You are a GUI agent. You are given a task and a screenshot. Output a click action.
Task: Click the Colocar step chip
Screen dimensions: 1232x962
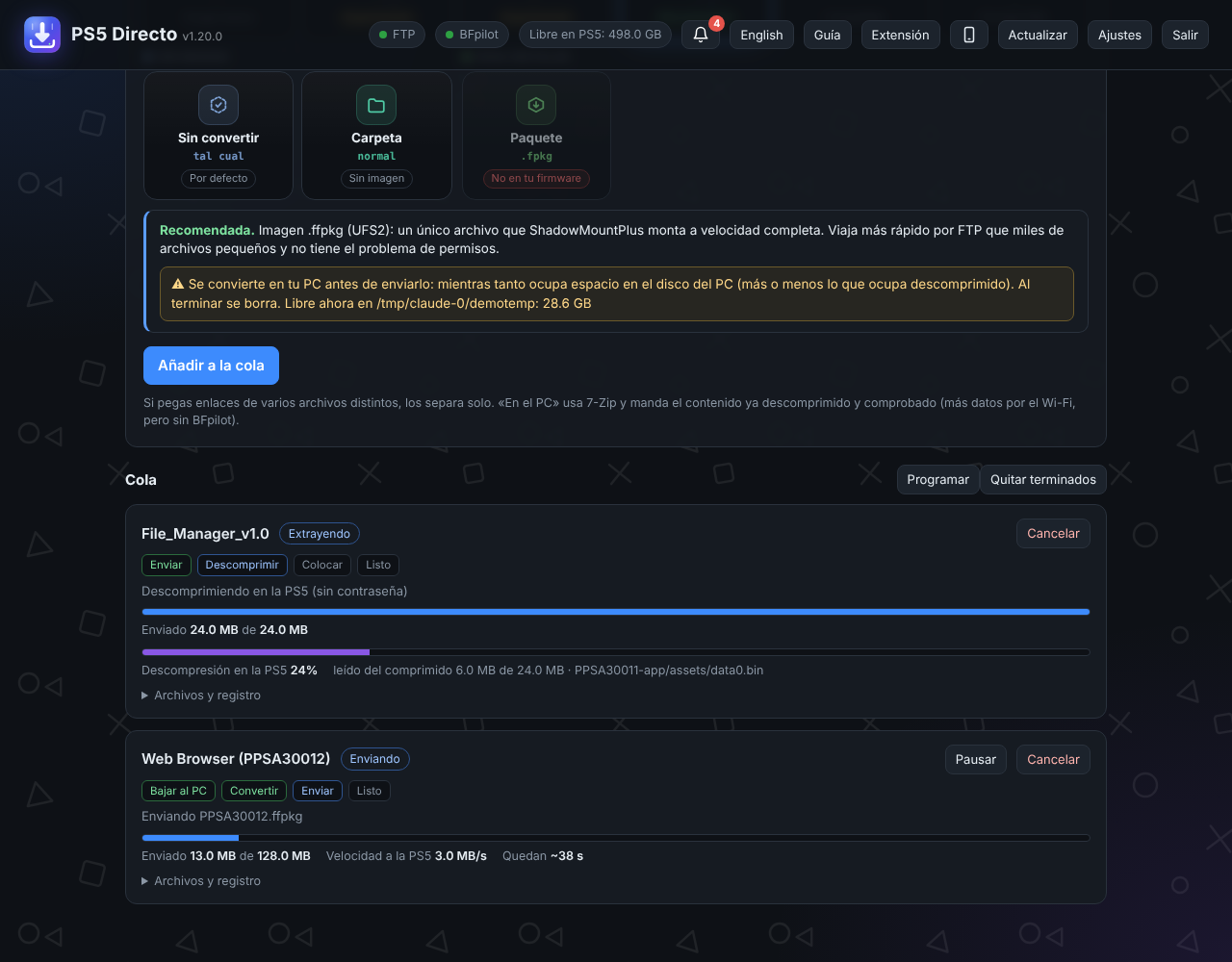pyautogui.click(x=322, y=565)
